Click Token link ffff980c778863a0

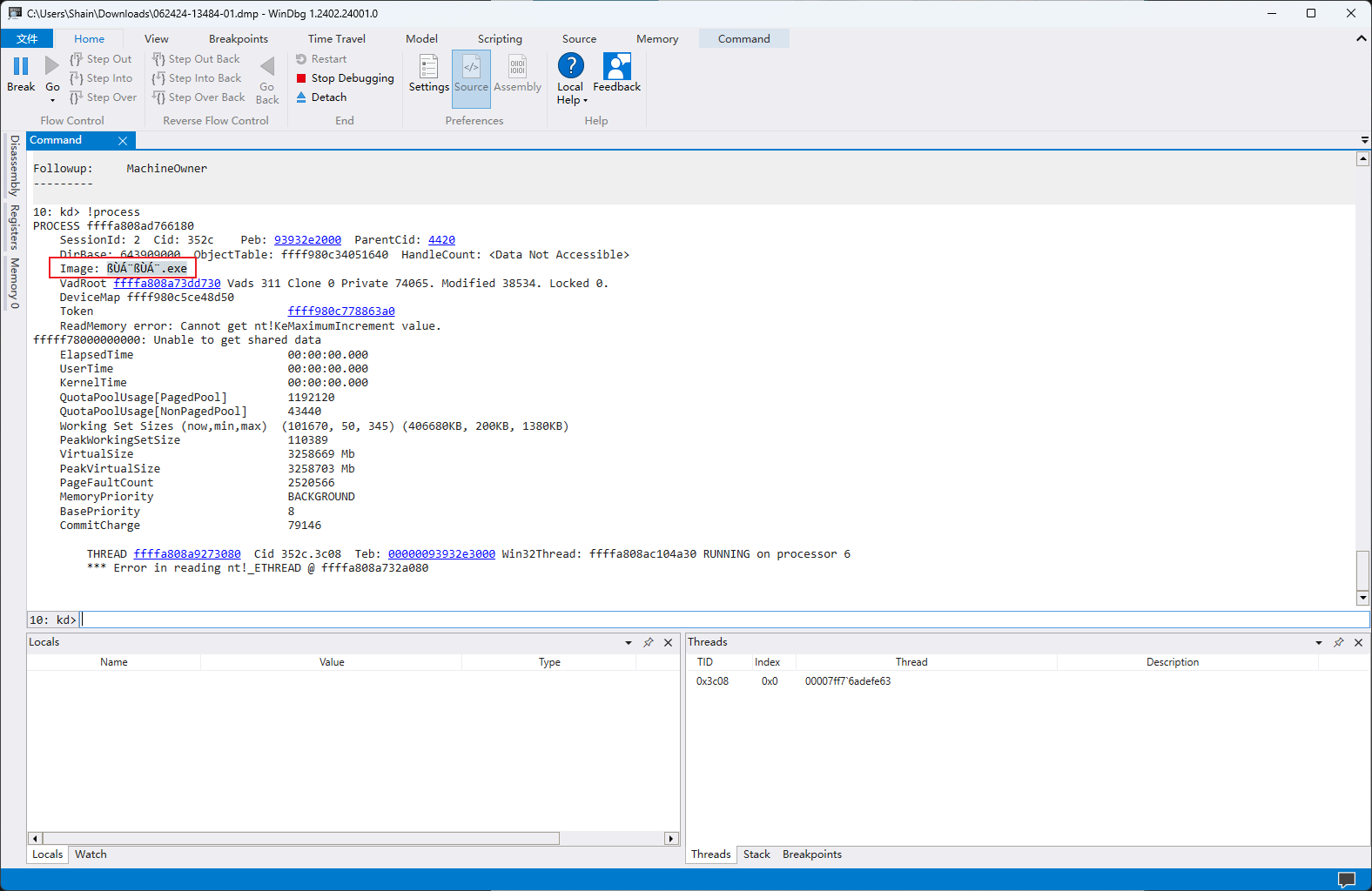click(x=341, y=312)
